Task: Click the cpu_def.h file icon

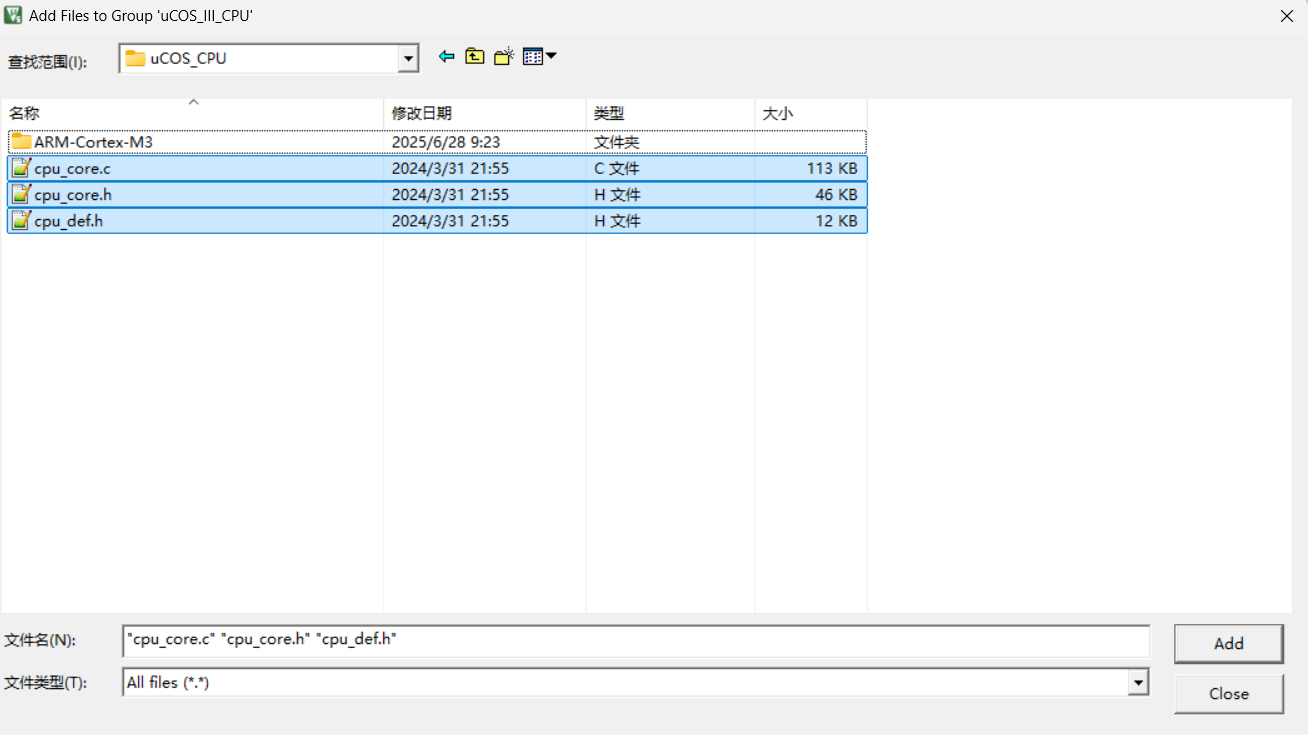Action: click(x=21, y=220)
